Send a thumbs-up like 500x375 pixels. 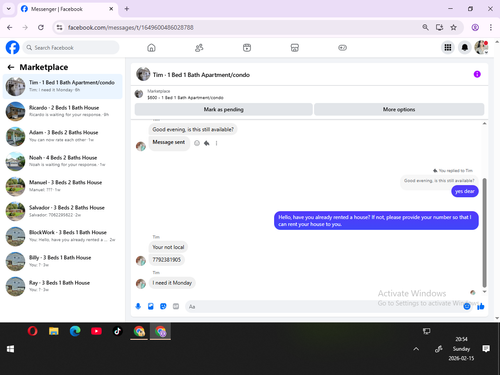pos(480,306)
